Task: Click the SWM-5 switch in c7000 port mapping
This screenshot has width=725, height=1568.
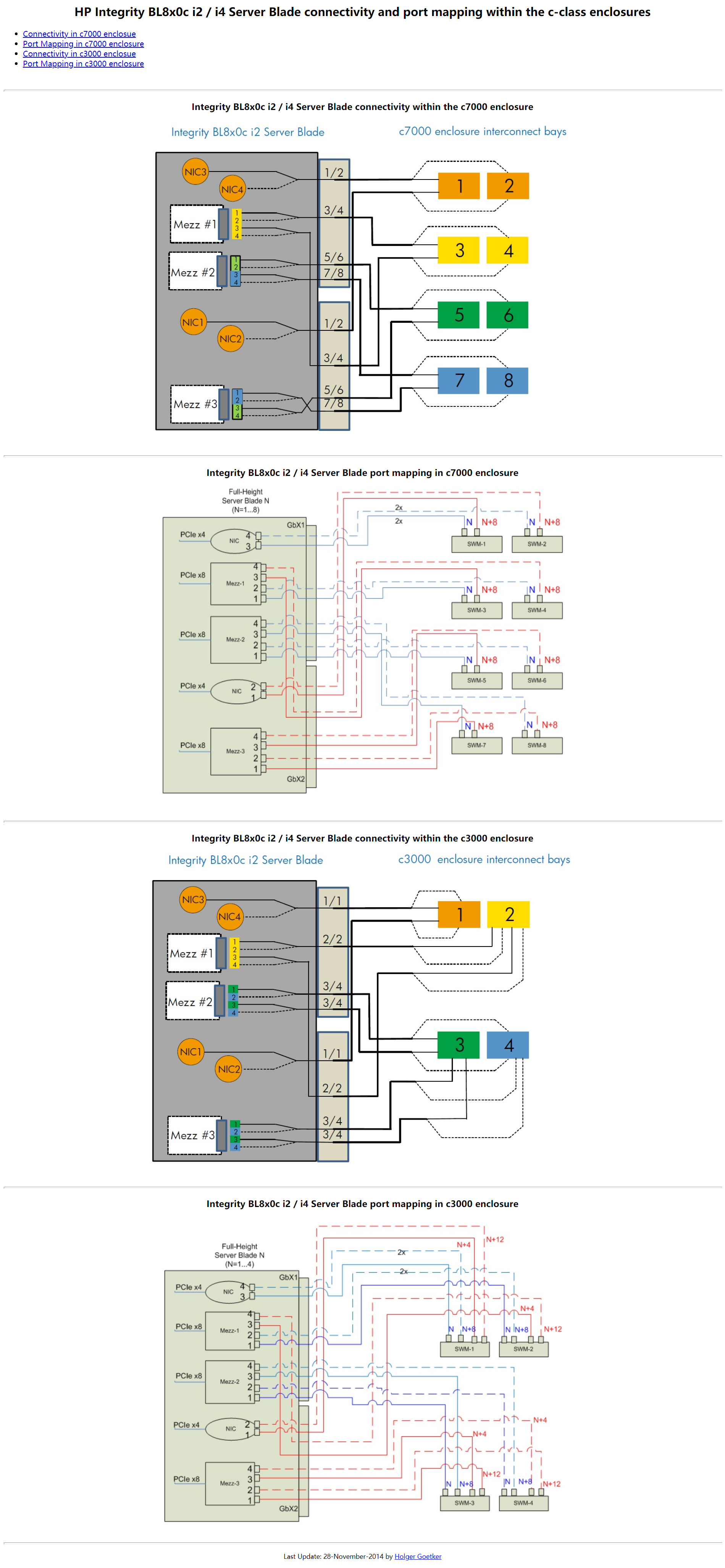Action: pos(477,681)
